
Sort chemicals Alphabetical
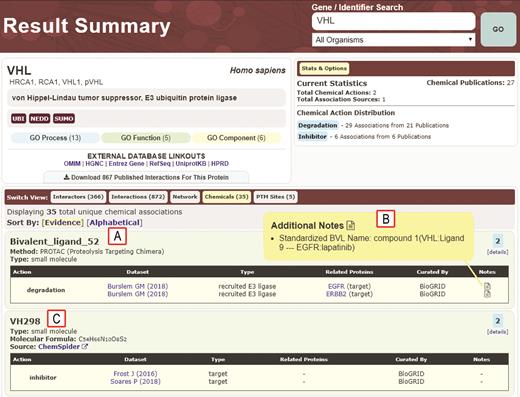click(x=114, y=222)
